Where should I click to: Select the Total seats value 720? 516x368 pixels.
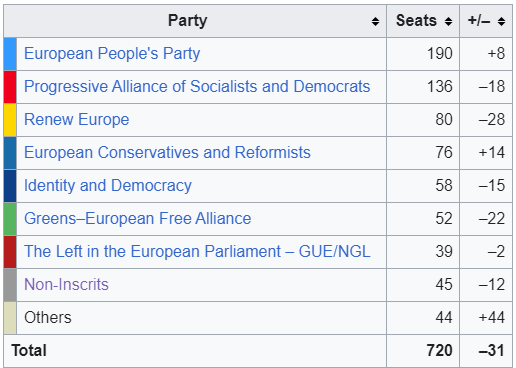click(439, 351)
